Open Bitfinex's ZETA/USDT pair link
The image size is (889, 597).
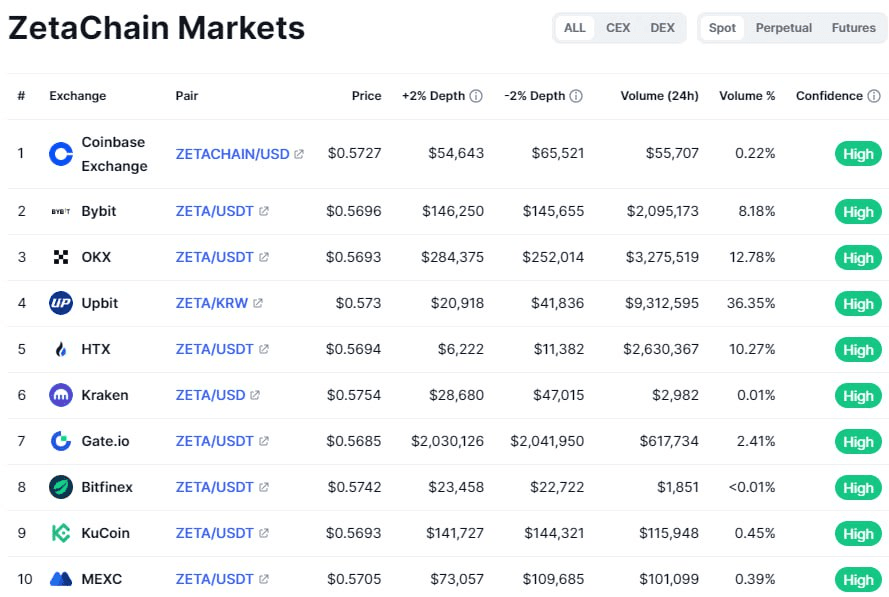tap(214, 486)
